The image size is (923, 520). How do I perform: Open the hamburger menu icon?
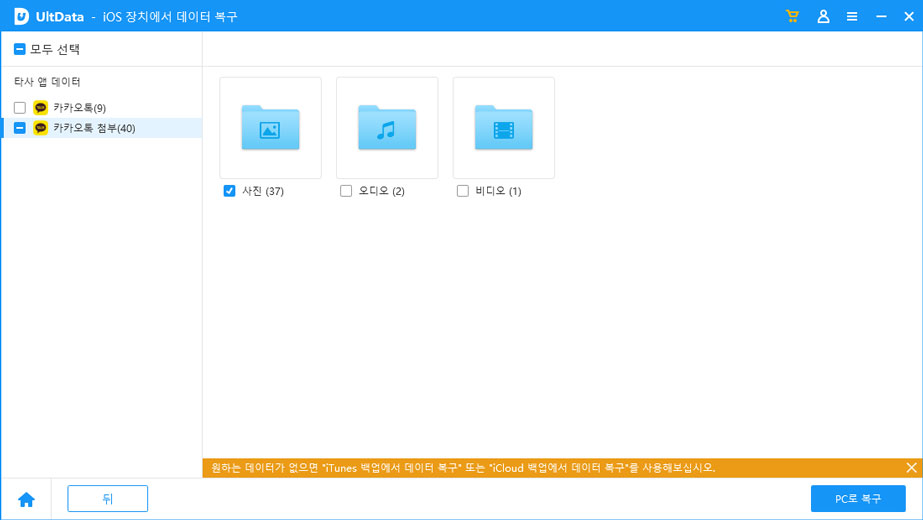click(852, 16)
